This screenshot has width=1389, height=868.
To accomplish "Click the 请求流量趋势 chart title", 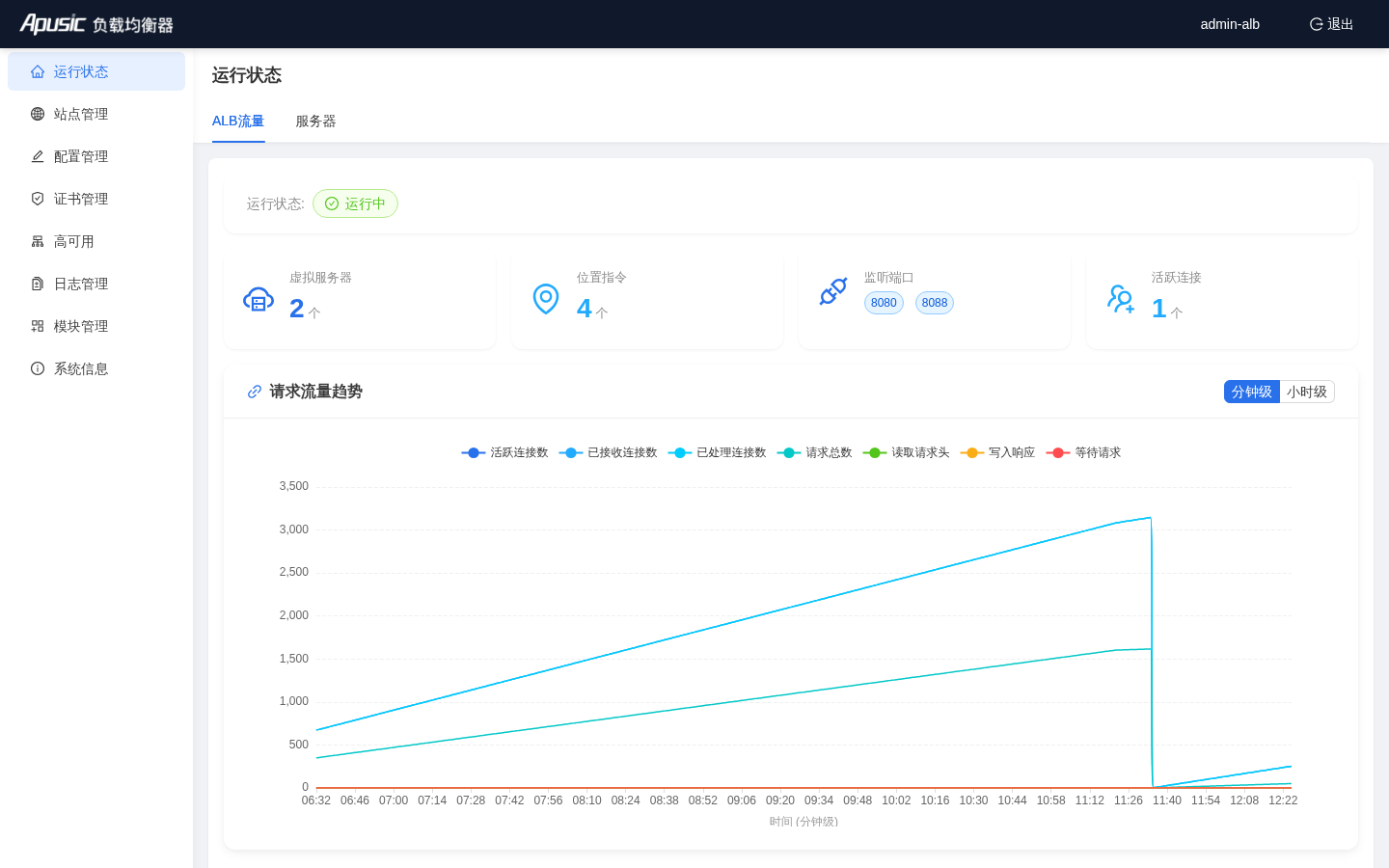I will [x=316, y=392].
